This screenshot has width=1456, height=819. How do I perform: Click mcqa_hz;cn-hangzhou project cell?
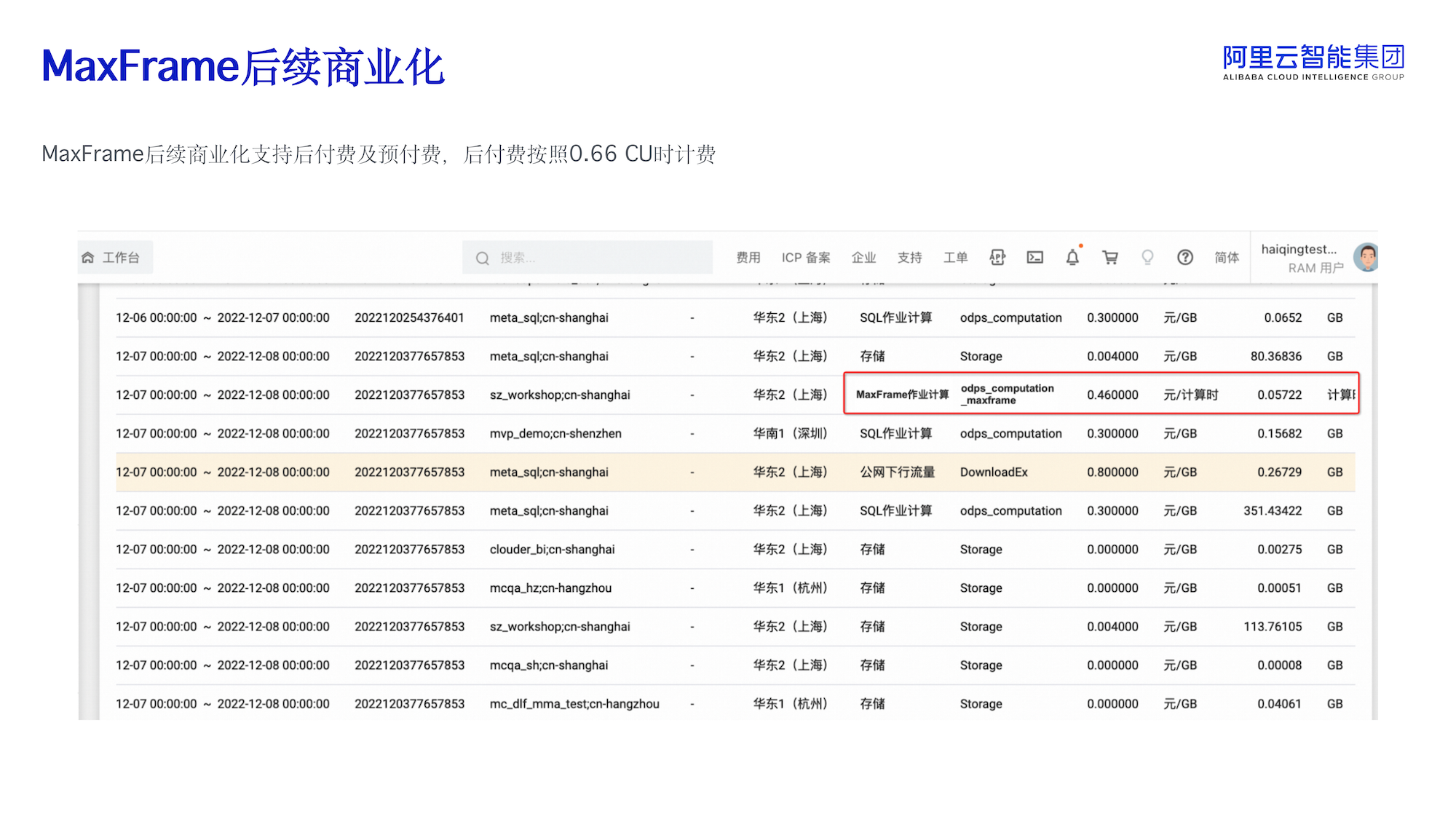pos(550,587)
